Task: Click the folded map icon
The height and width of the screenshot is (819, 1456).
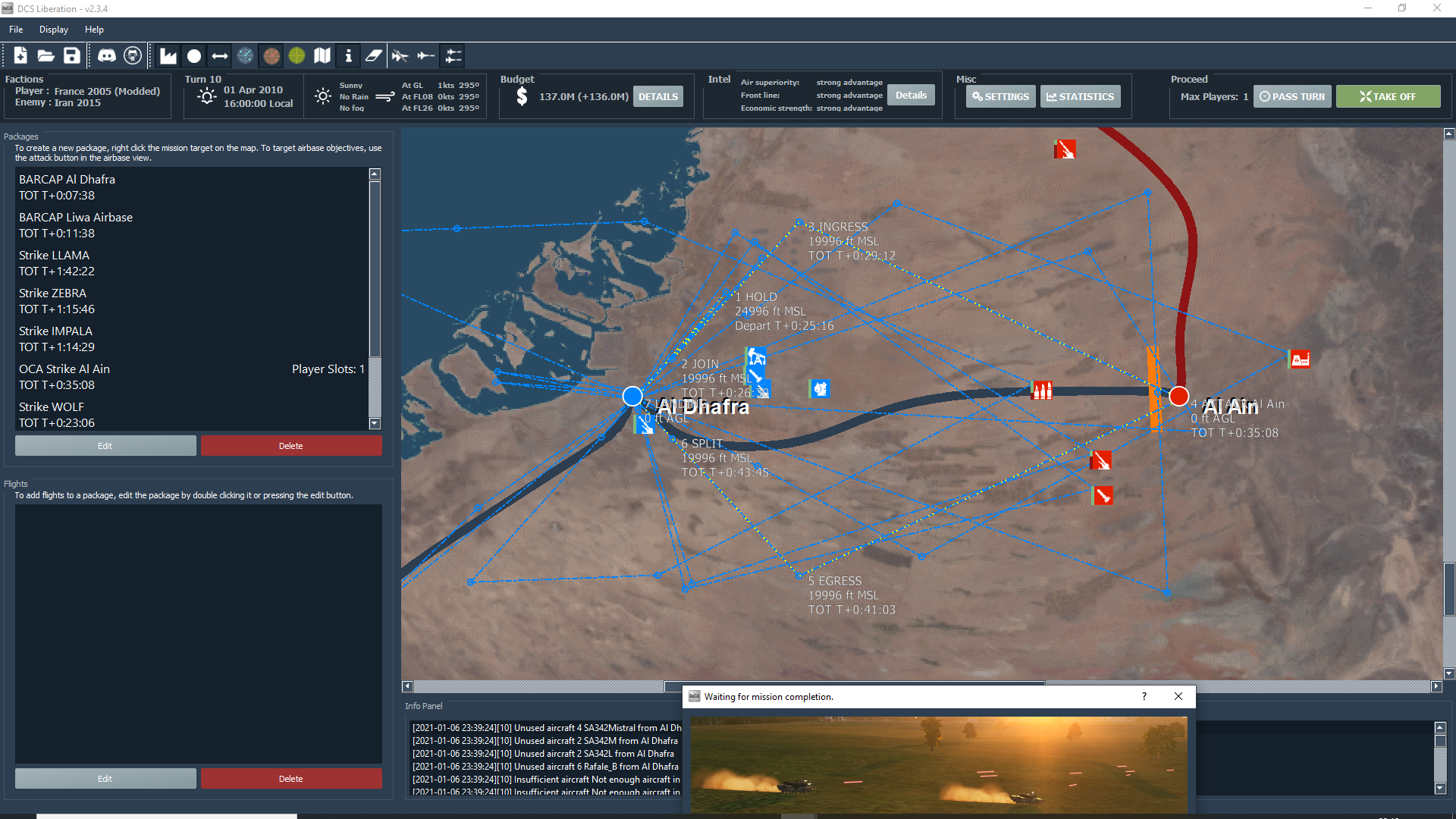Action: [322, 55]
